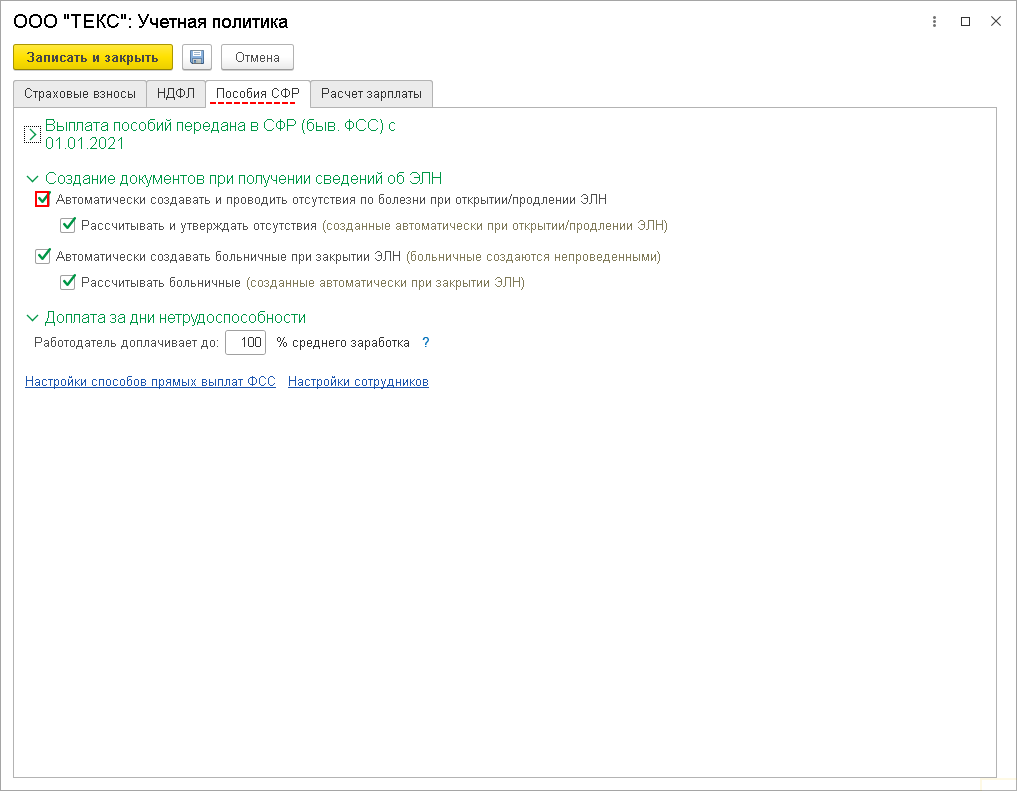Follow the 'Настройки сотрудников' link
Viewport: 1017px width, 791px height.
[358, 382]
